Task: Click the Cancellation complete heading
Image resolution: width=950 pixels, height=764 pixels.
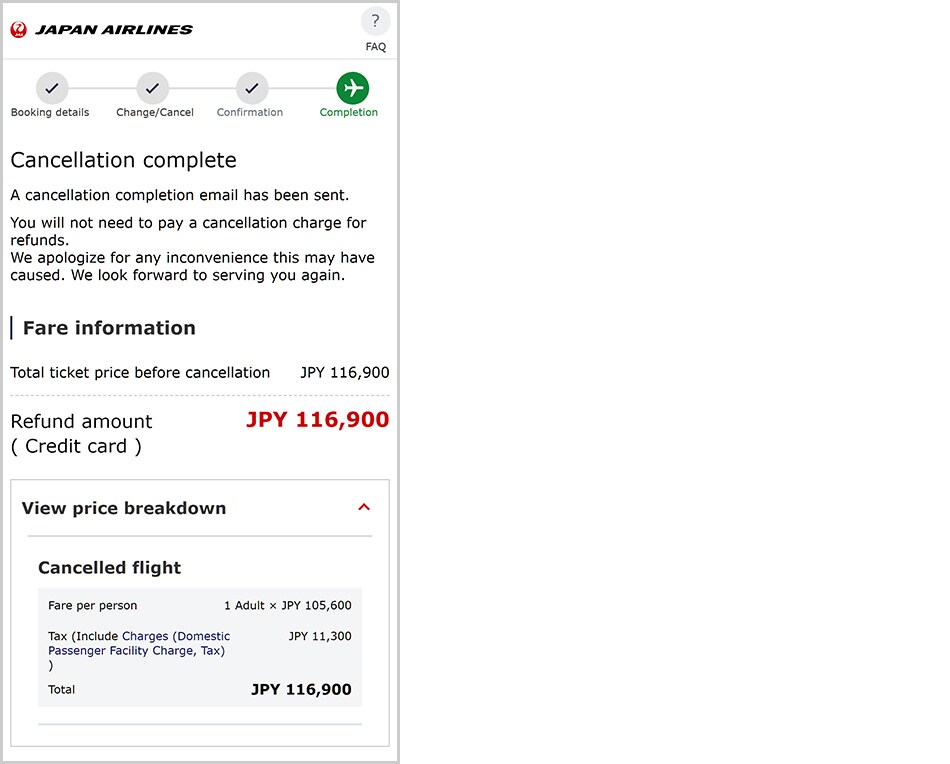Action: pos(123,160)
